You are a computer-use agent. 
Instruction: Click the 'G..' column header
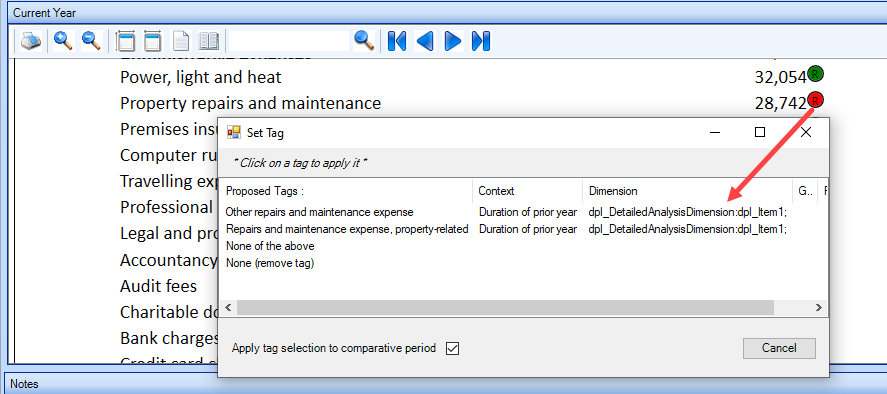(x=805, y=191)
